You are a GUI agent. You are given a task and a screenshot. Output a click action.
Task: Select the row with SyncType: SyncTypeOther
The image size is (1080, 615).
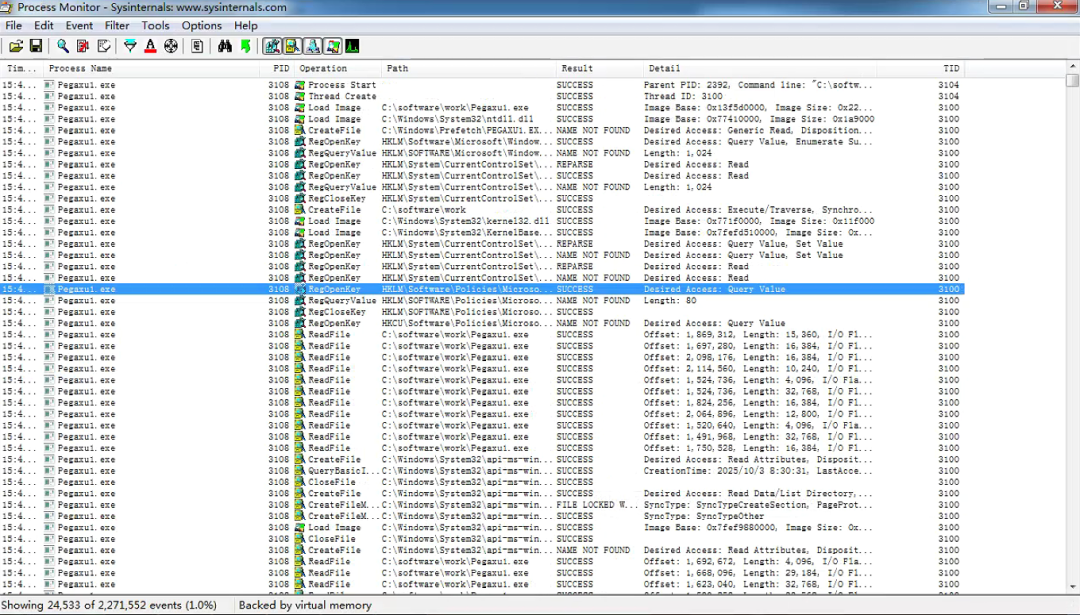point(482,516)
